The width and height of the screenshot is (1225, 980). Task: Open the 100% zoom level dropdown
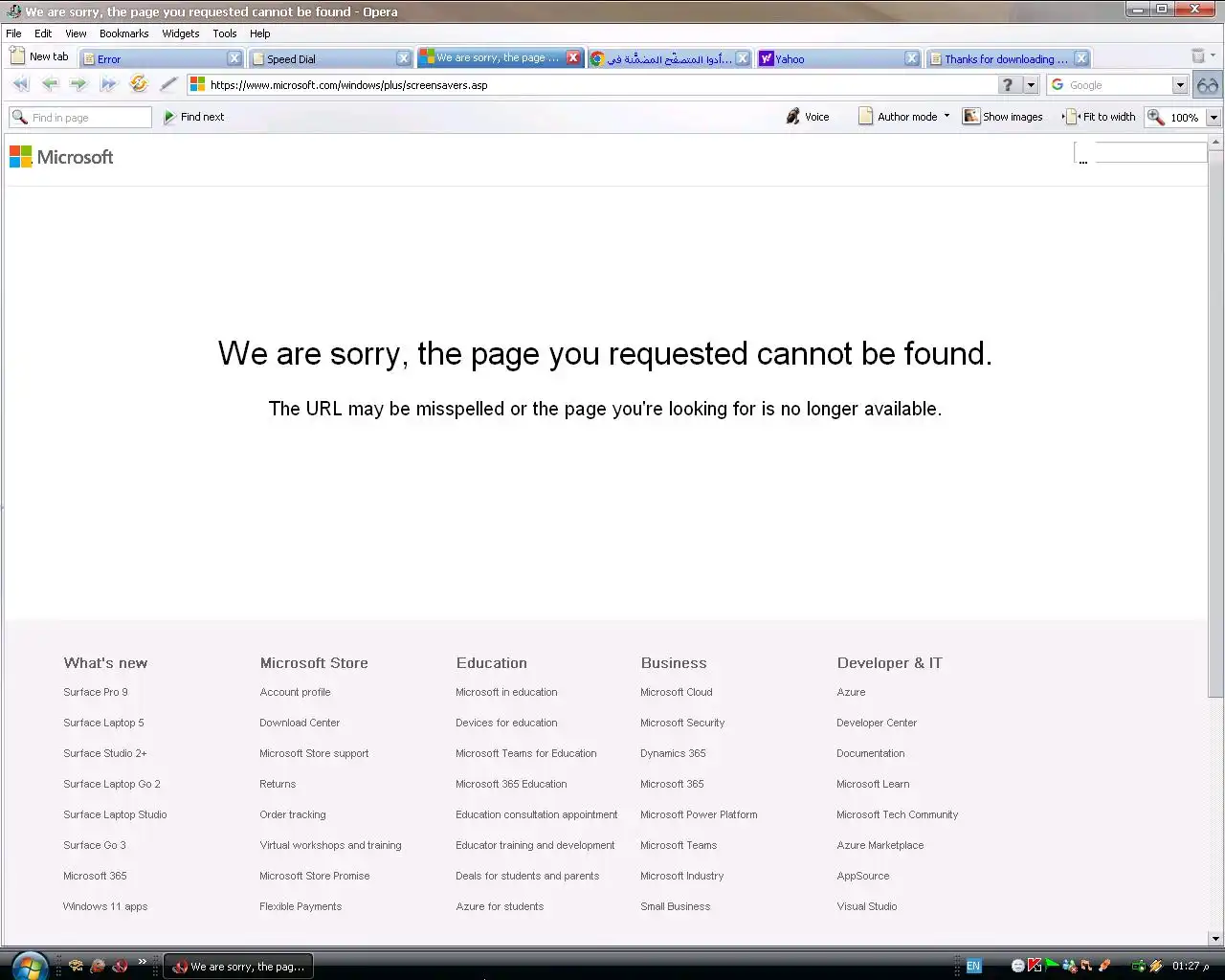pos(1214,118)
